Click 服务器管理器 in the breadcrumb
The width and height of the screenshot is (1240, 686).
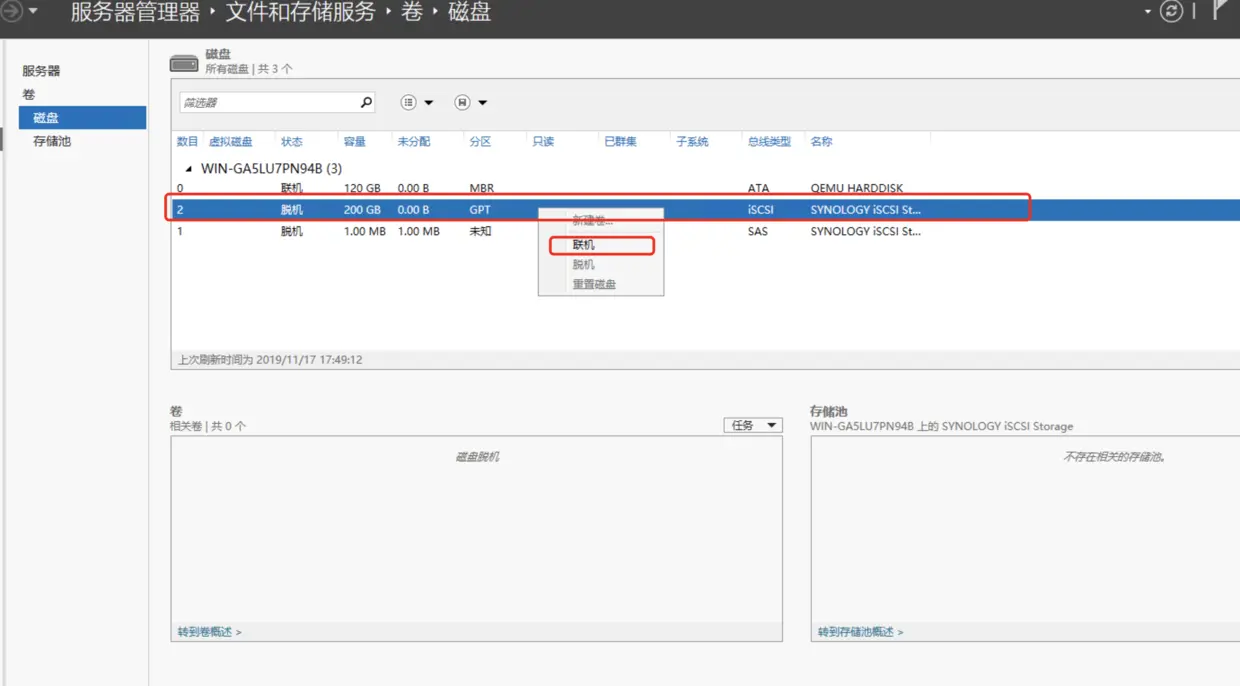point(135,12)
